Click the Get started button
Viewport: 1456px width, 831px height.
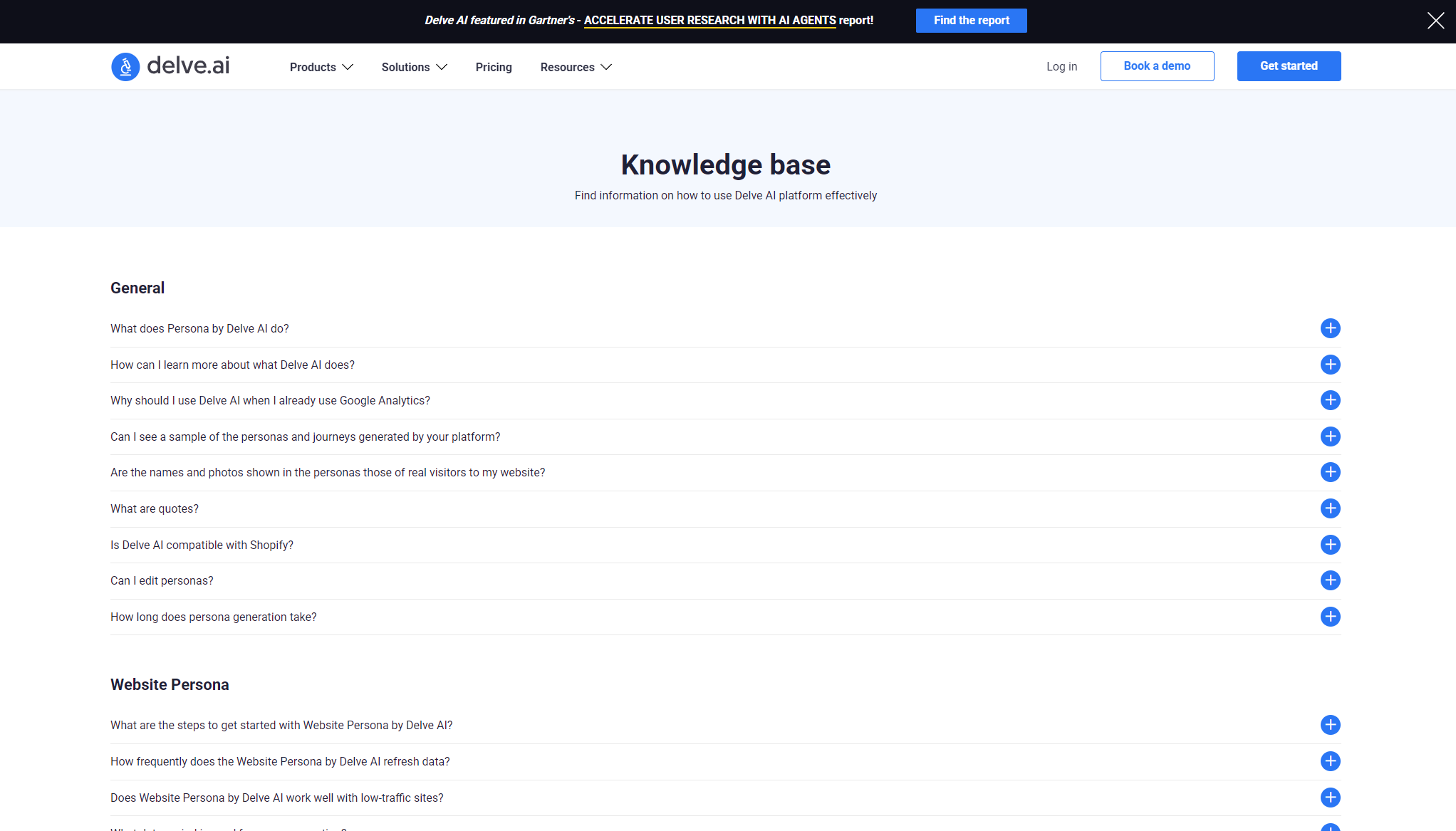tap(1289, 66)
